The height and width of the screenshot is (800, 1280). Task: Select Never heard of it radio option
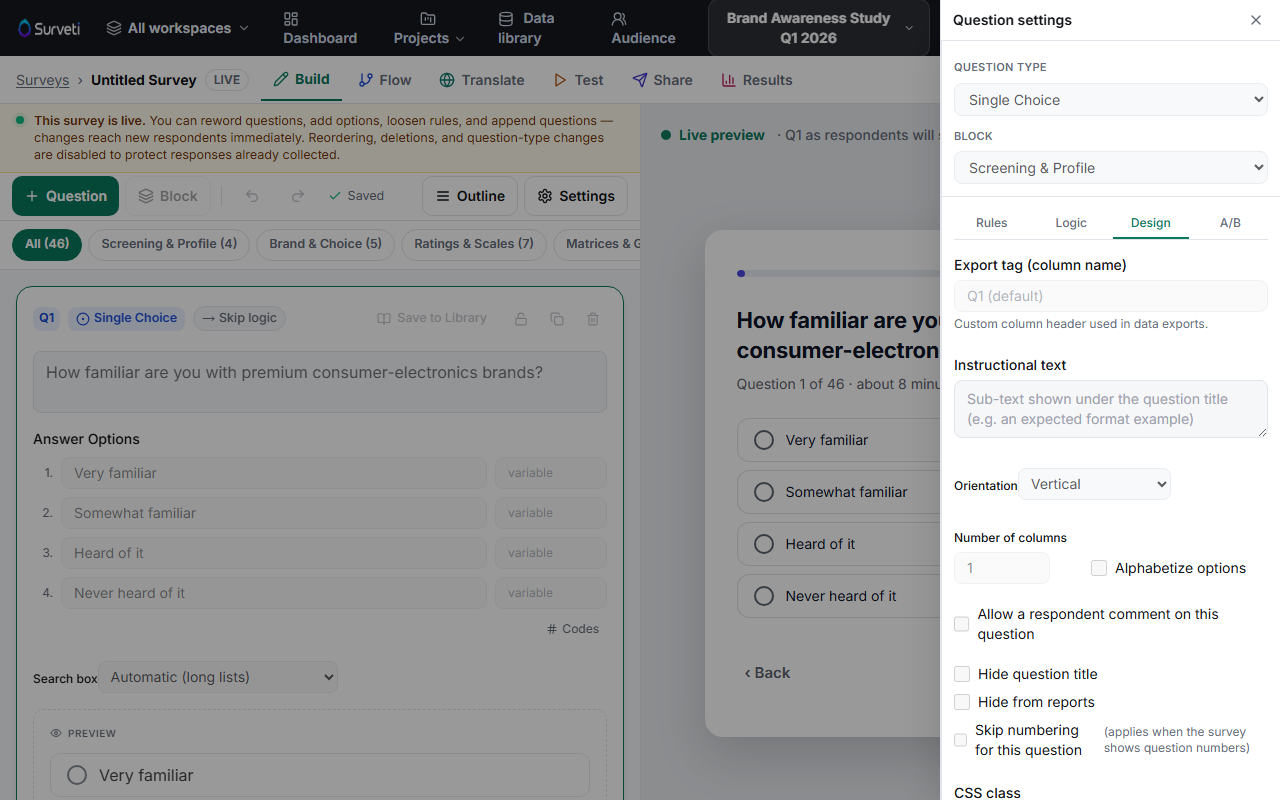point(764,596)
